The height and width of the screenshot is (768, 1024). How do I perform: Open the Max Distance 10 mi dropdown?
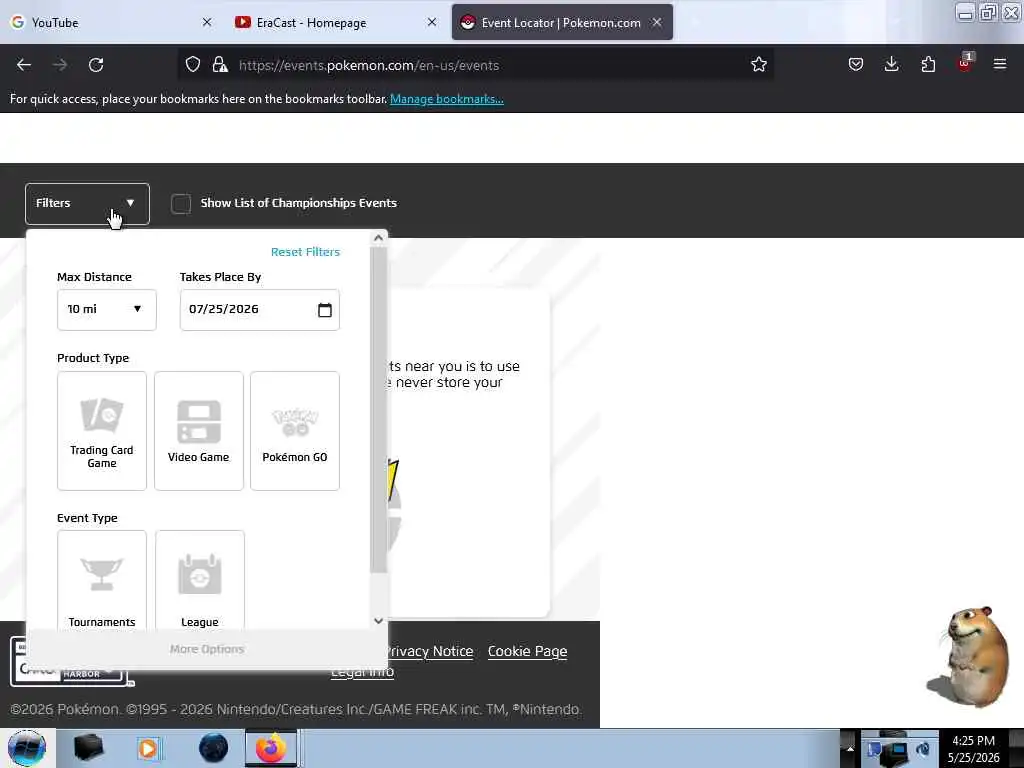click(106, 310)
